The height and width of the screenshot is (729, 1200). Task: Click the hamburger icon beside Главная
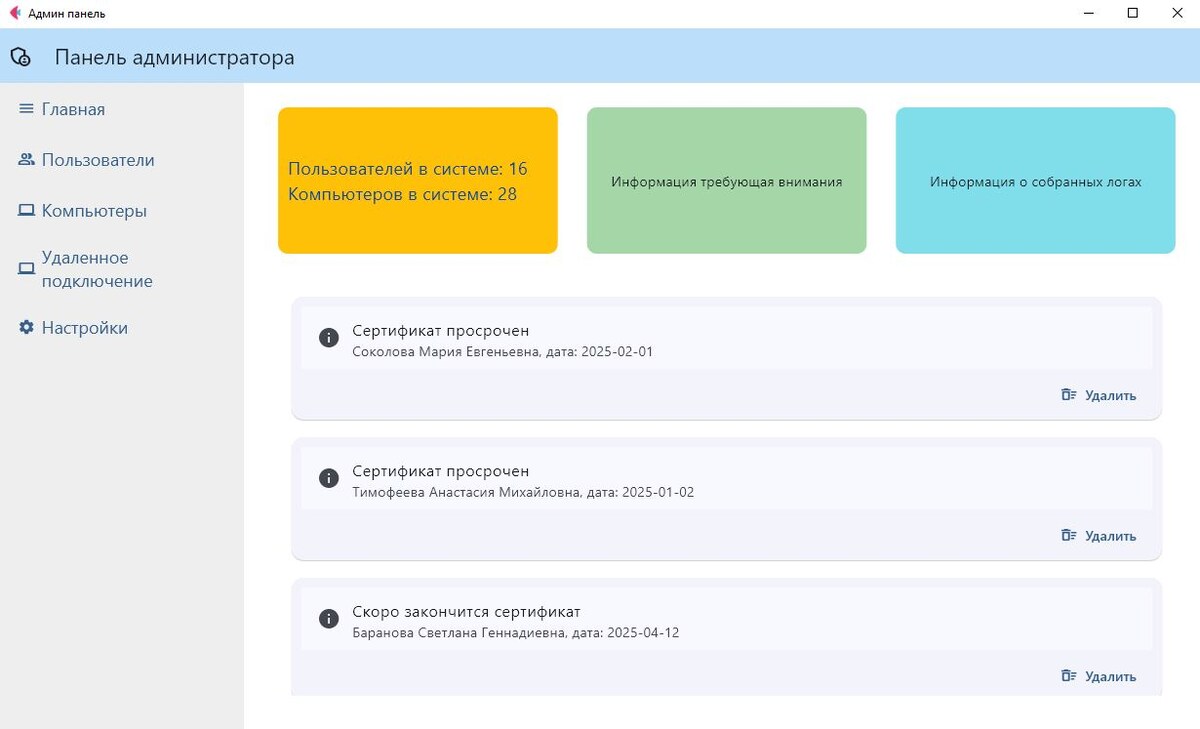click(x=27, y=109)
